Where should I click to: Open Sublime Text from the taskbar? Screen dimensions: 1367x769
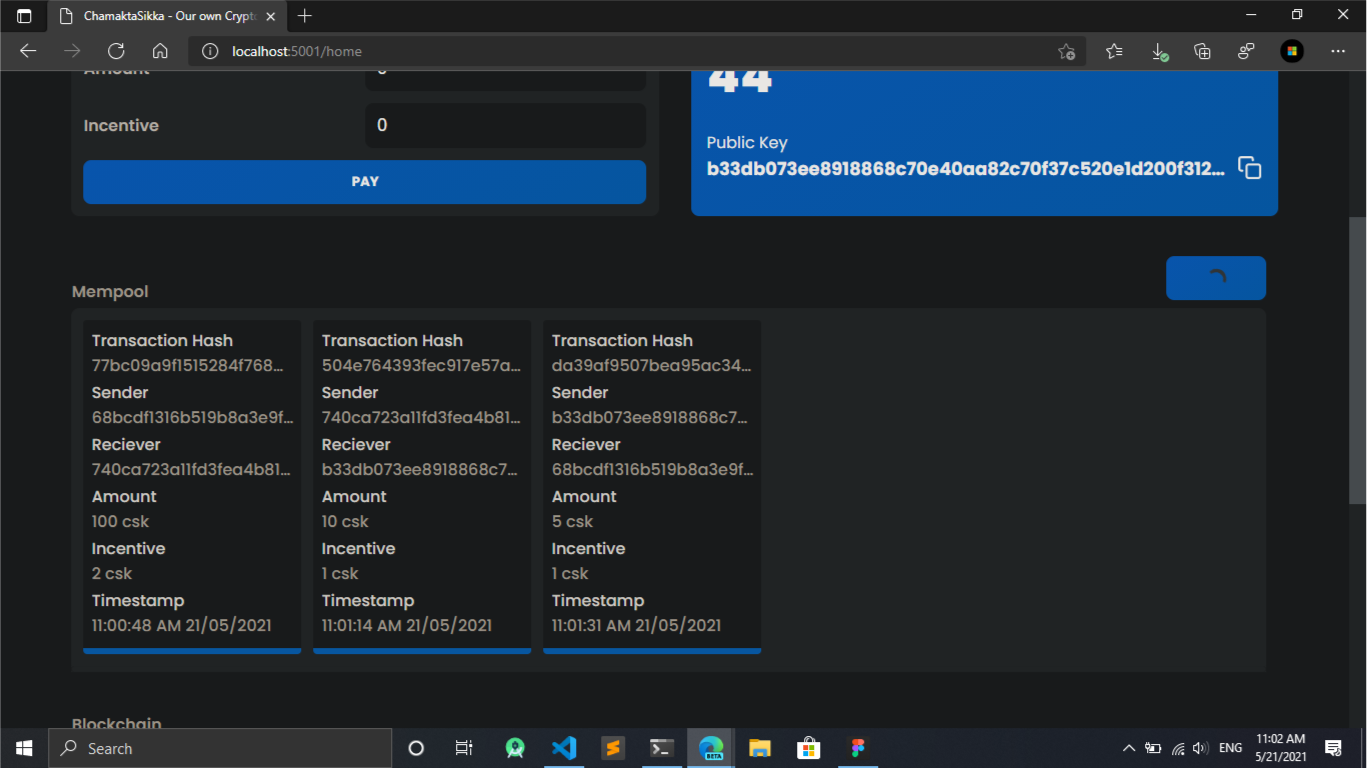click(x=613, y=748)
